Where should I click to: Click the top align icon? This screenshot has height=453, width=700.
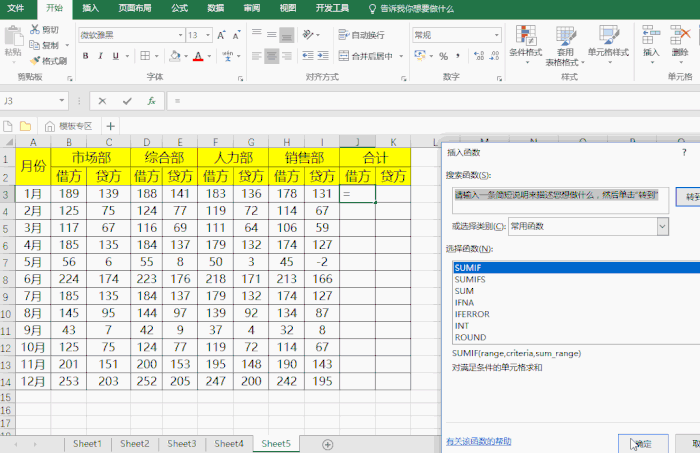point(257,34)
